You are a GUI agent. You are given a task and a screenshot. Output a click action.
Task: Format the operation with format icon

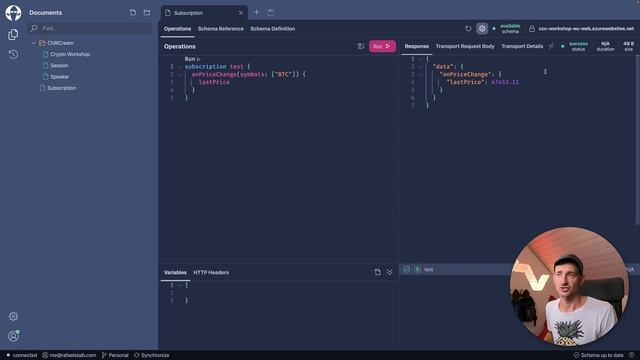click(361, 47)
